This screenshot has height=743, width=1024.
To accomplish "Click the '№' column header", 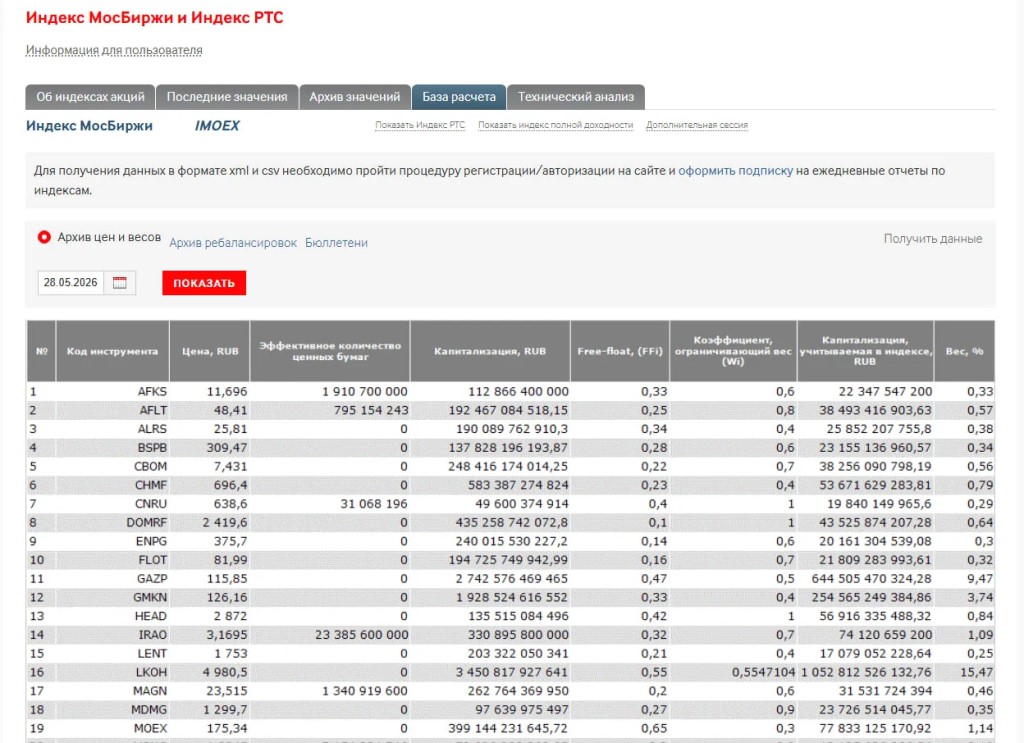I will coord(41,351).
